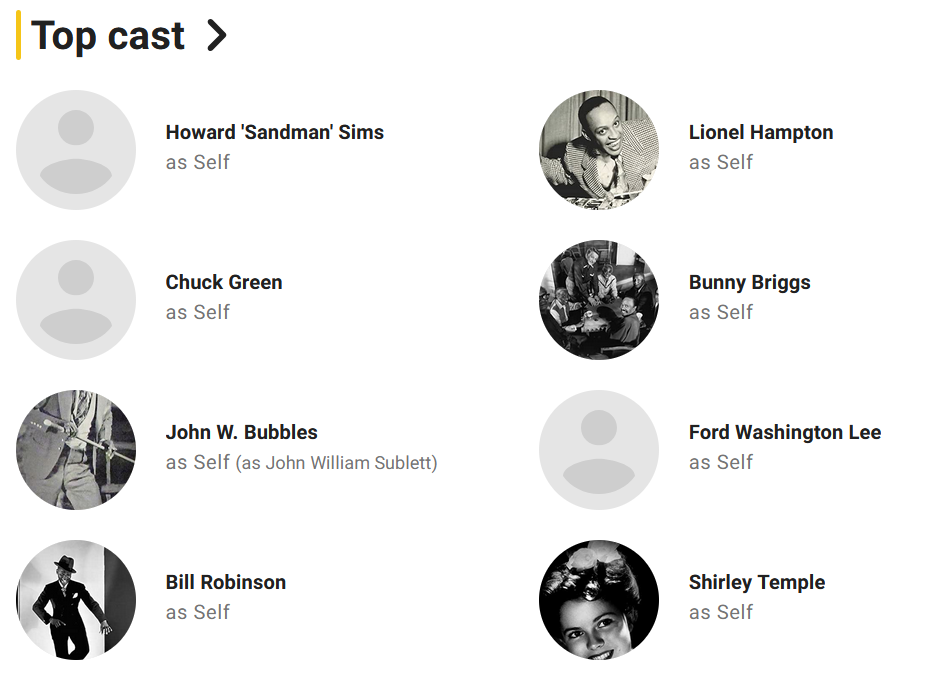Click the Bill Robinson name link
936x676 pixels.
pyautogui.click(x=226, y=582)
